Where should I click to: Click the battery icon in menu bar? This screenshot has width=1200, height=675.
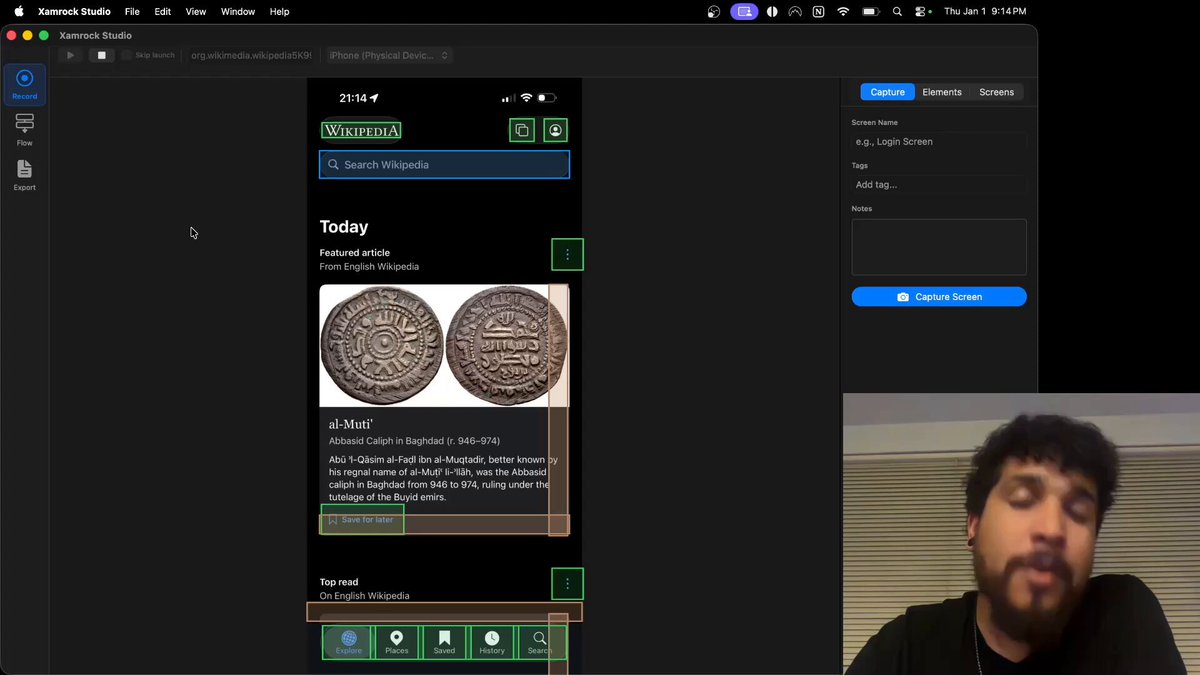871,11
